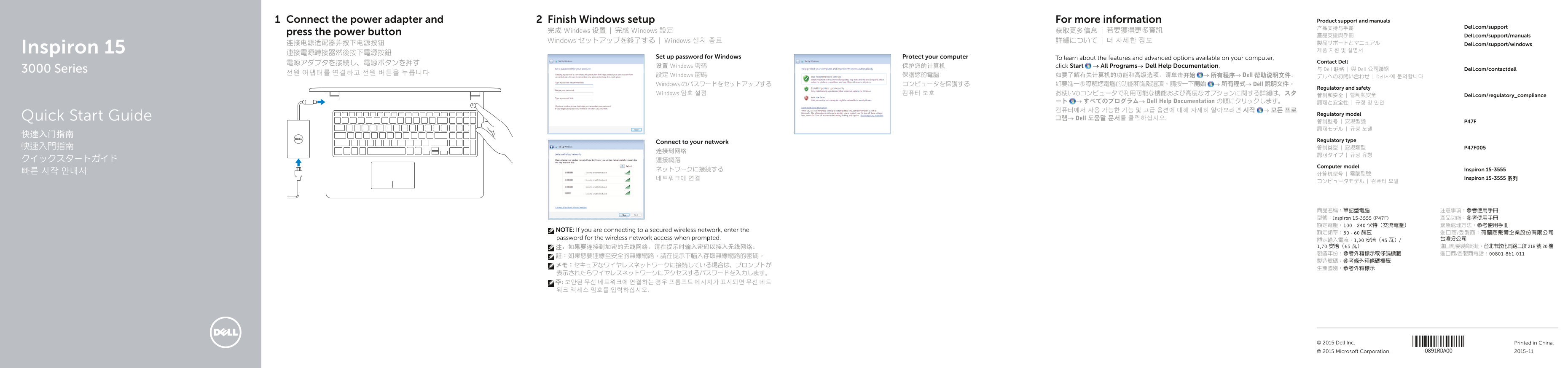1568x368 pixels.
Task: Select step 2 'Finish Windows setup' heading
Action: (x=601, y=19)
